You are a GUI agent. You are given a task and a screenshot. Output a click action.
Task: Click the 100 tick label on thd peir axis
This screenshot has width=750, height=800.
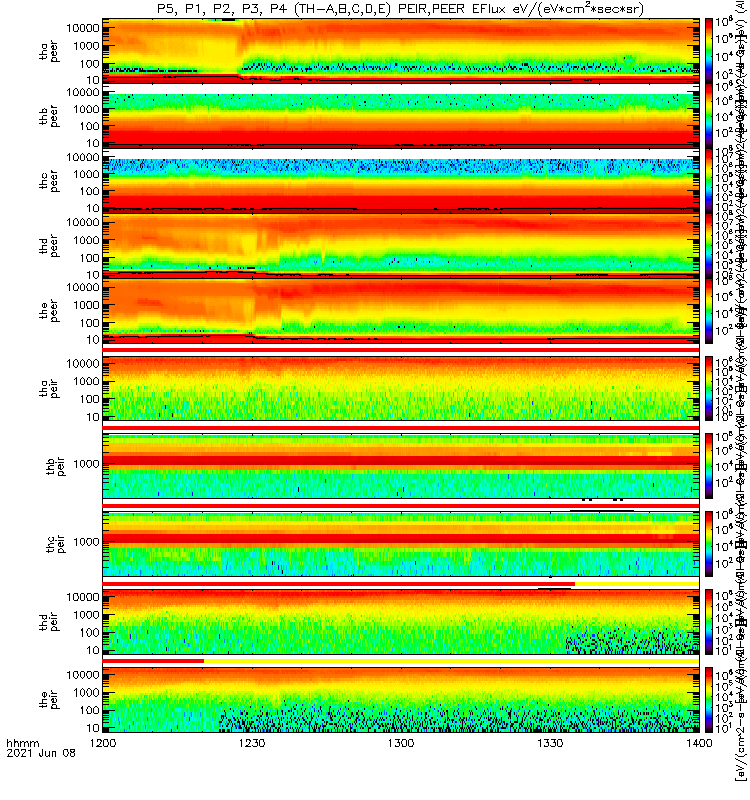point(89,633)
